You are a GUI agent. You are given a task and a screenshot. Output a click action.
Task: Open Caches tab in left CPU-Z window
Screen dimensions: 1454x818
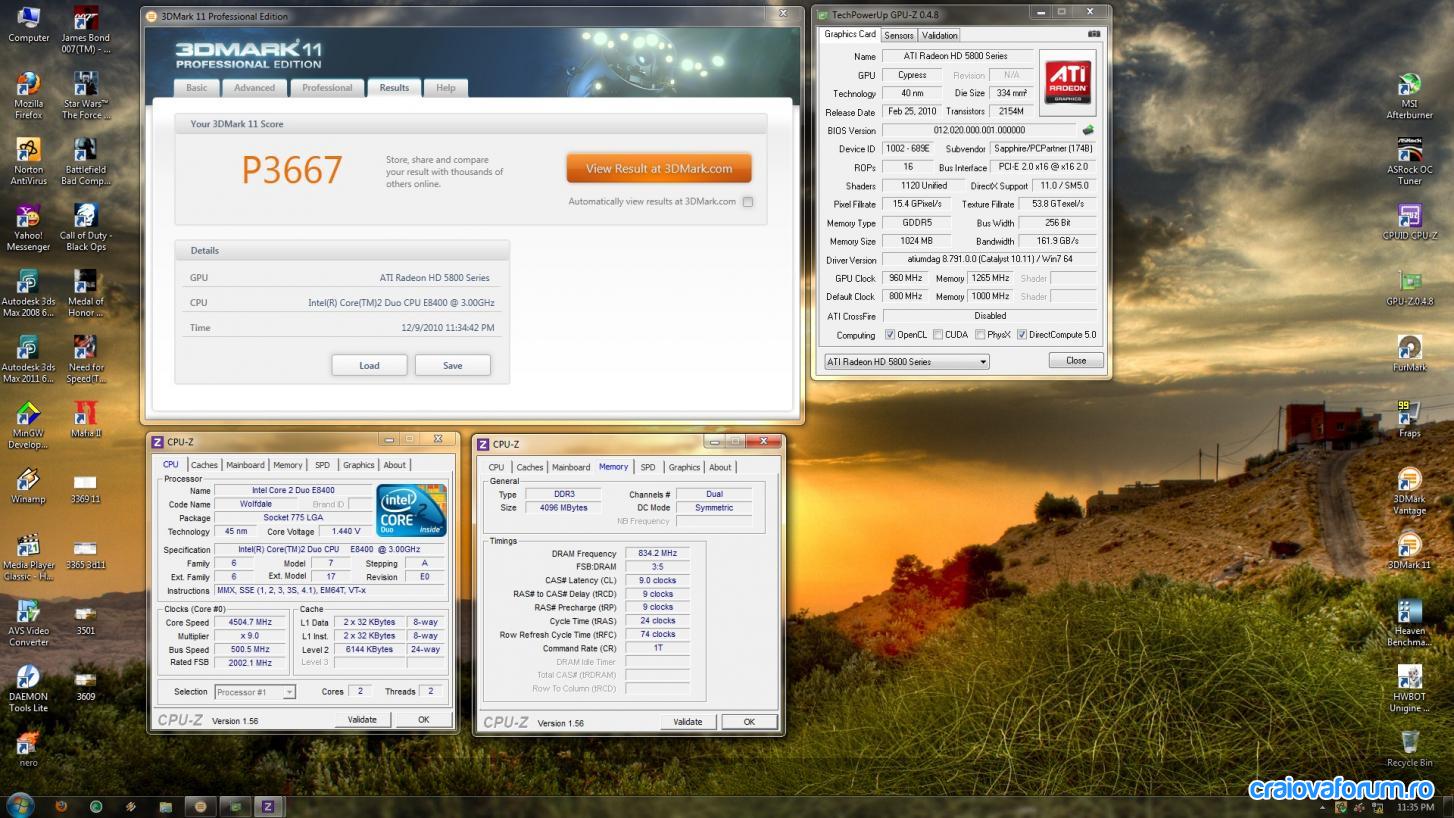(204, 465)
